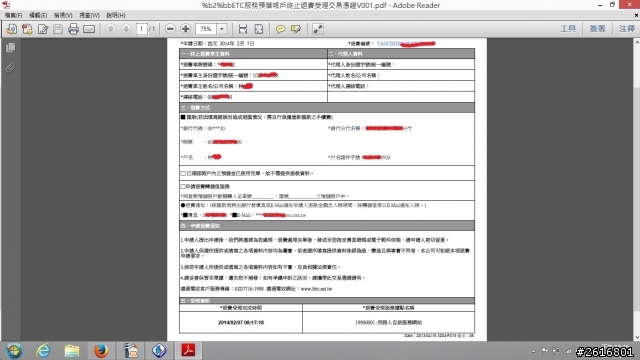Click the Adobe Reader title bar icon
The width and height of the screenshot is (640, 360).
point(6,5)
